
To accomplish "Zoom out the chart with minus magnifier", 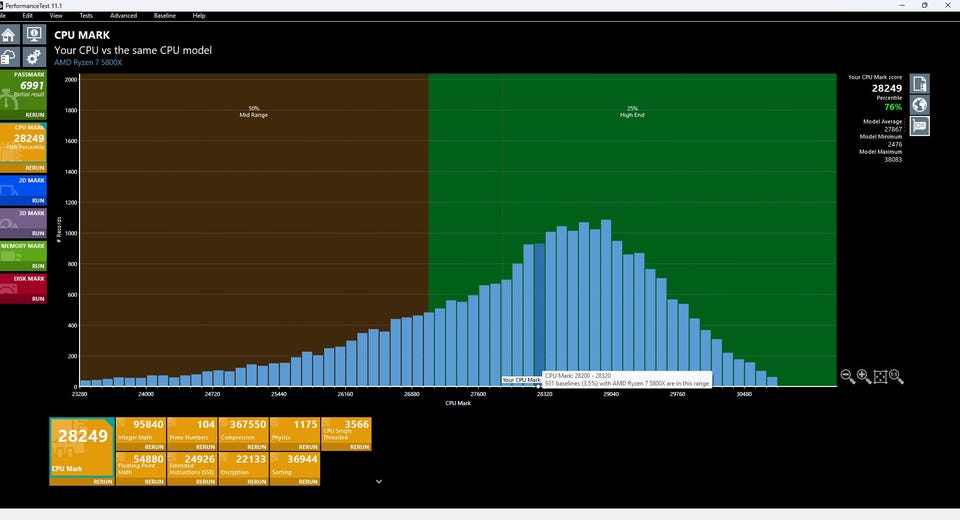I will pyautogui.click(x=847, y=376).
